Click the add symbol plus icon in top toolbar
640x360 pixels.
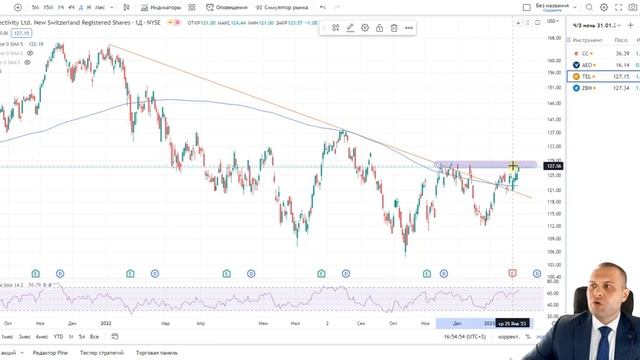[x=18, y=7]
